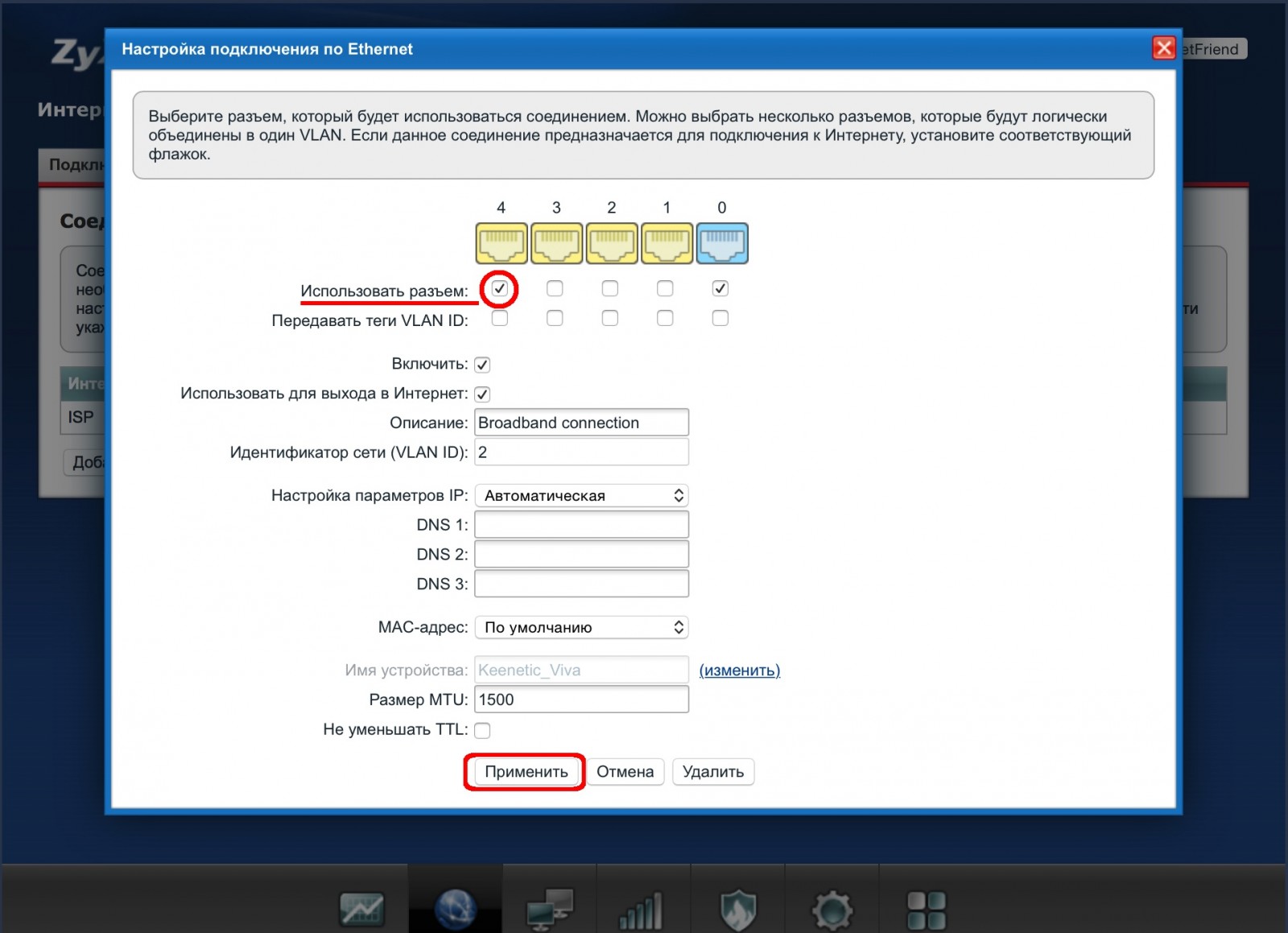Click the '(изменить)' link for device name
The height and width of the screenshot is (933, 1288).
click(x=739, y=670)
